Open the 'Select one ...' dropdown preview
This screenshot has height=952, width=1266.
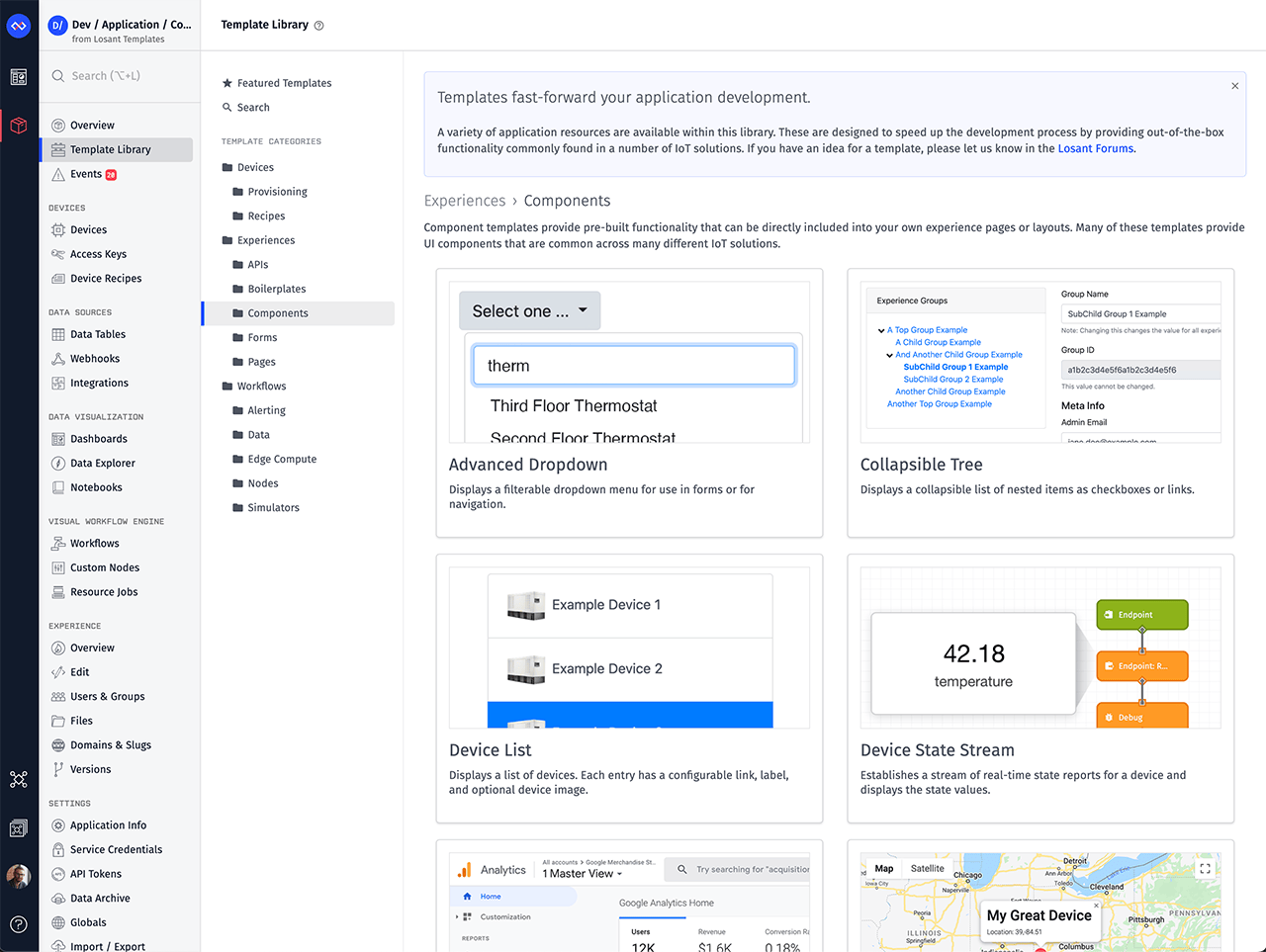[529, 310]
